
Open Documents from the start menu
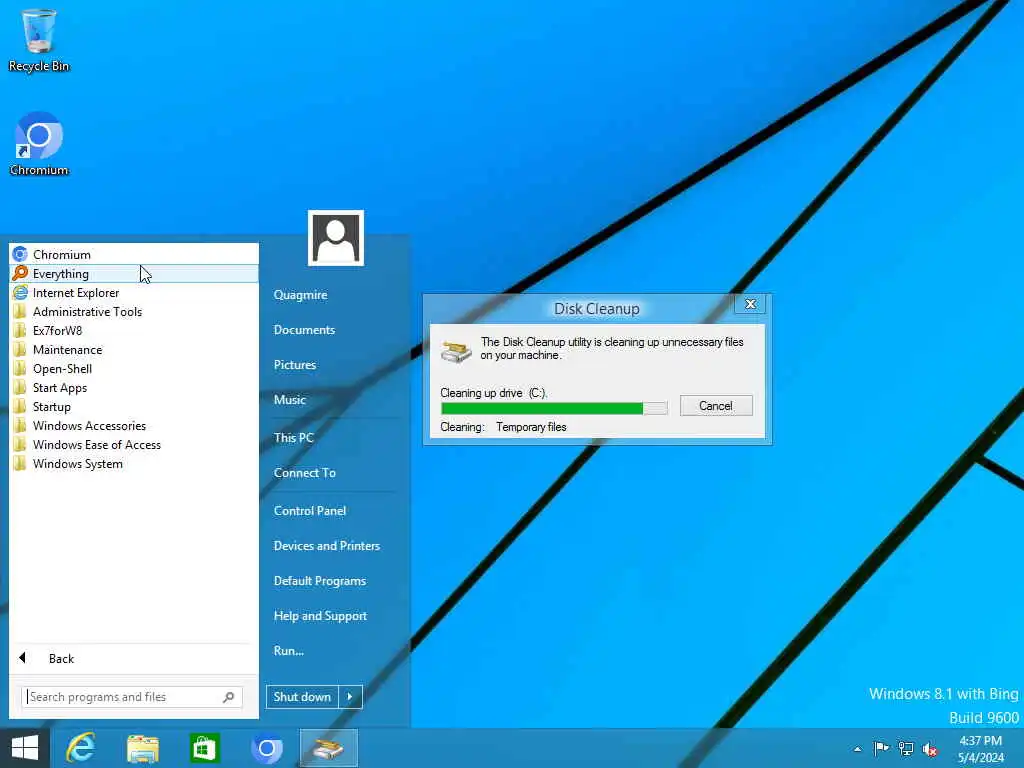click(304, 330)
